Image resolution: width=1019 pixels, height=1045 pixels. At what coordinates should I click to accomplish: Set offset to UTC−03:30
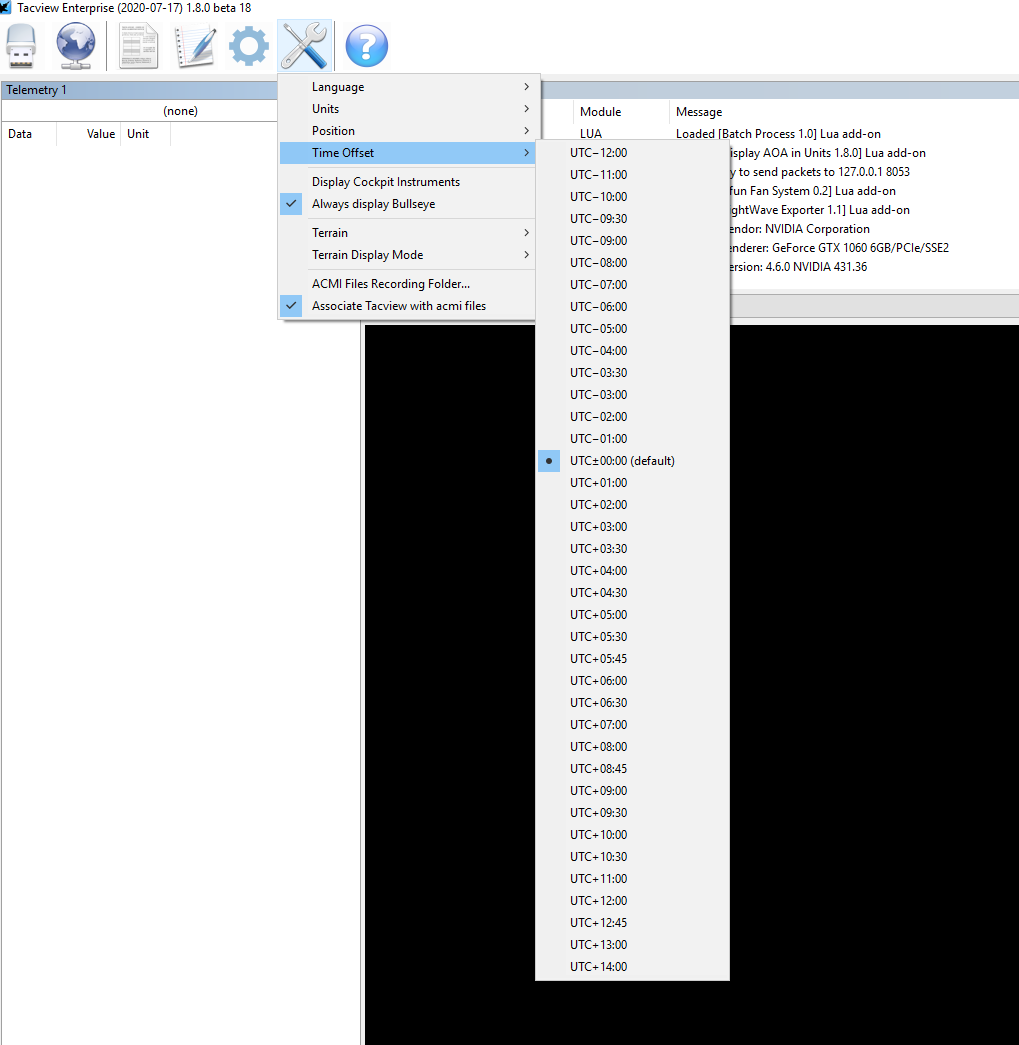coord(632,373)
